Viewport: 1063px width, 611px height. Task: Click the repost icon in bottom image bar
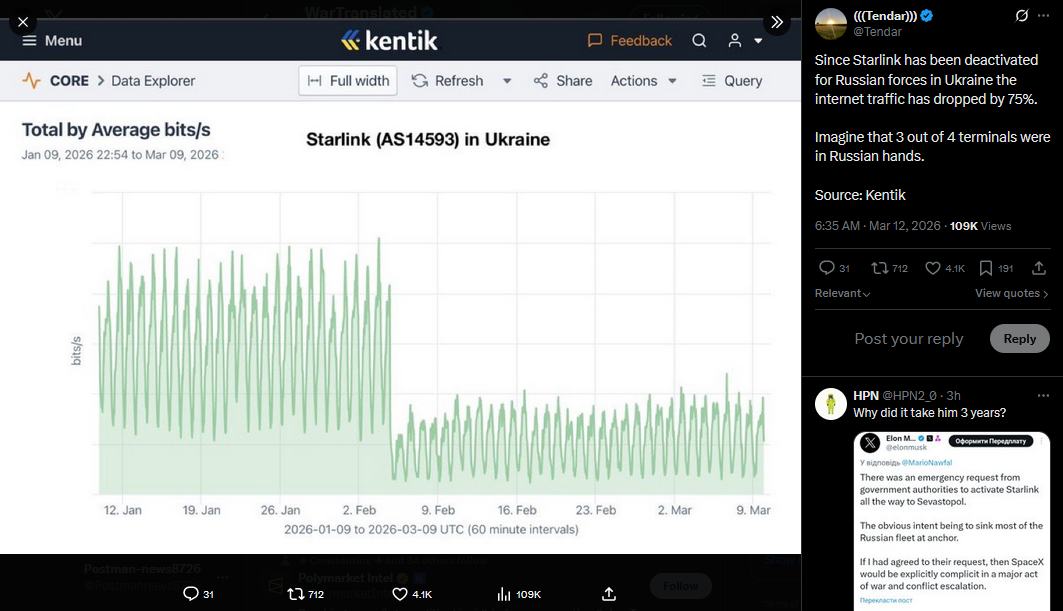point(296,594)
